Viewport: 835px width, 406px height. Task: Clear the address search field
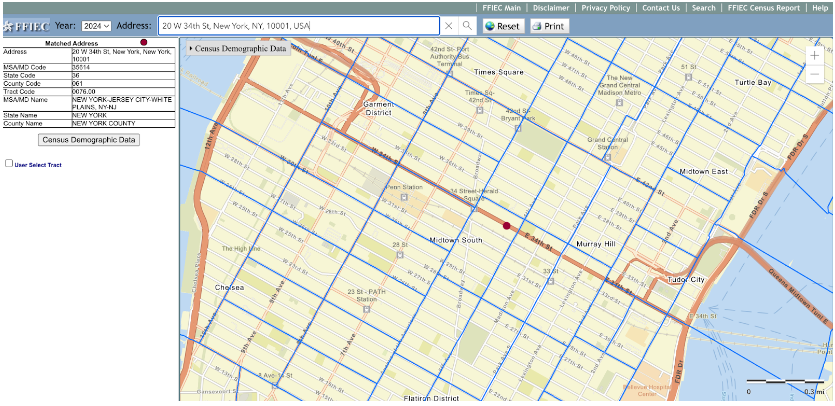(448, 26)
